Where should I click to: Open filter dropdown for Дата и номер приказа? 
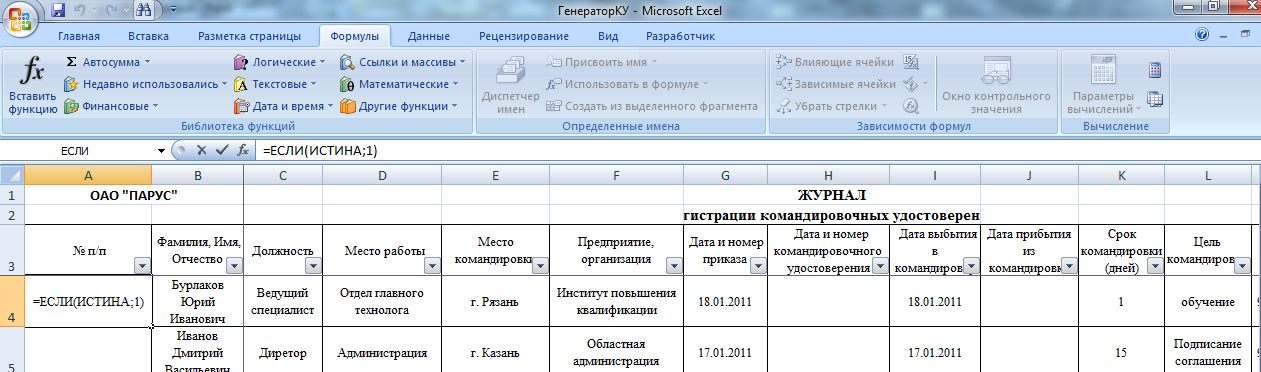(x=757, y=266)
